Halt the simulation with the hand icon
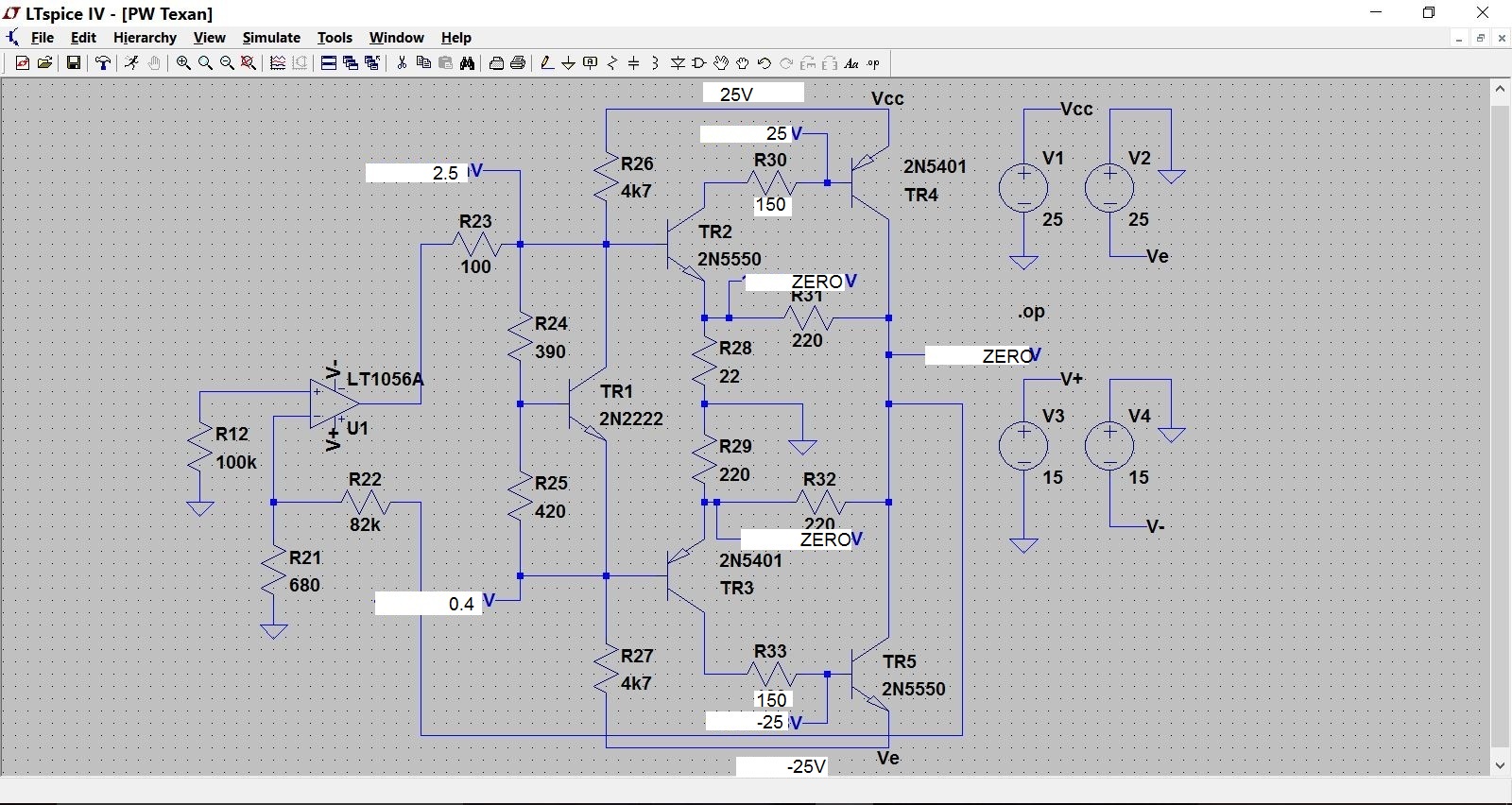The image size is (1512, 805). (154, 63)
